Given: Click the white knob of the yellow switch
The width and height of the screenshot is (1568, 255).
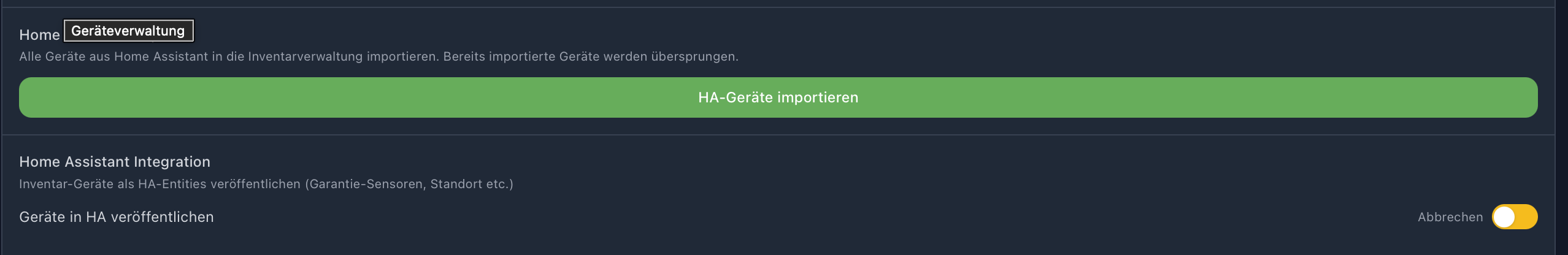Looking at the screenshot, I should tap(1504, 217).
